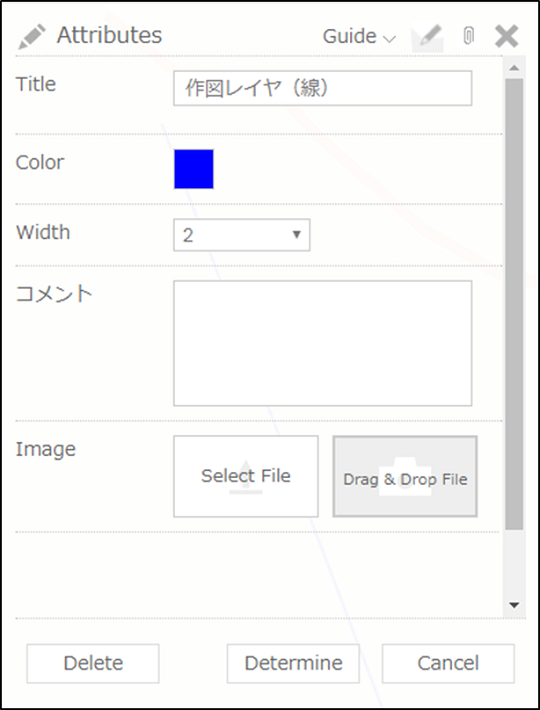540x710 pixels.
Task: Open the blue Color swatch picker
Action: pos(194,169)
